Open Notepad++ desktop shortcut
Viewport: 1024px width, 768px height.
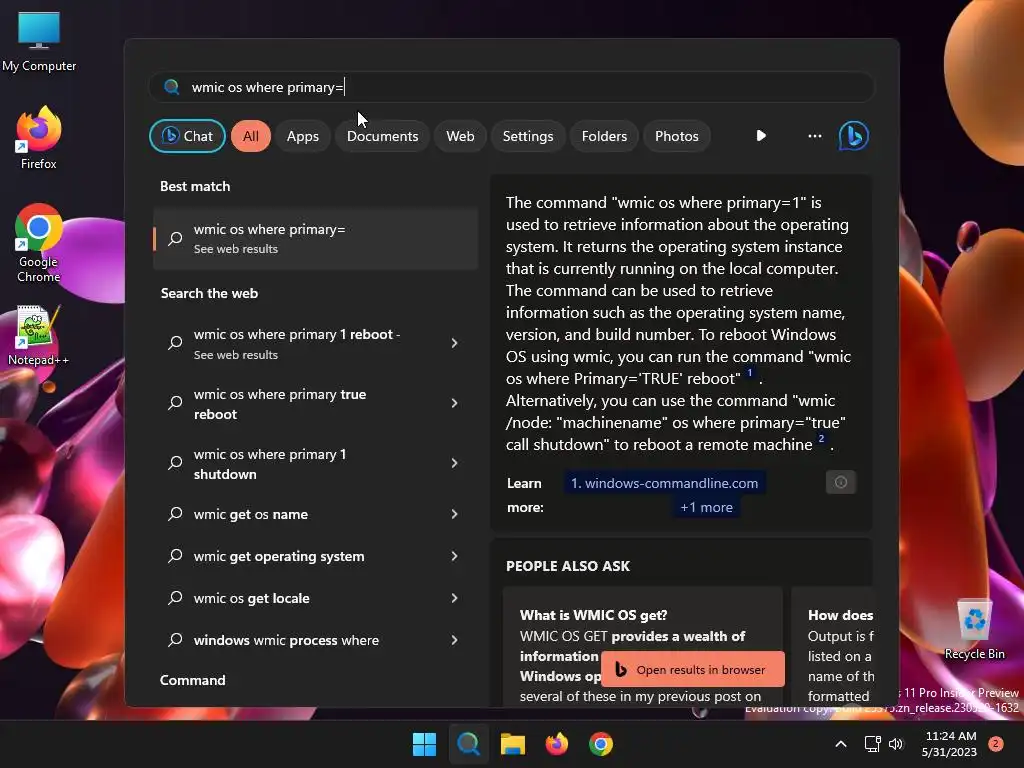39,336
